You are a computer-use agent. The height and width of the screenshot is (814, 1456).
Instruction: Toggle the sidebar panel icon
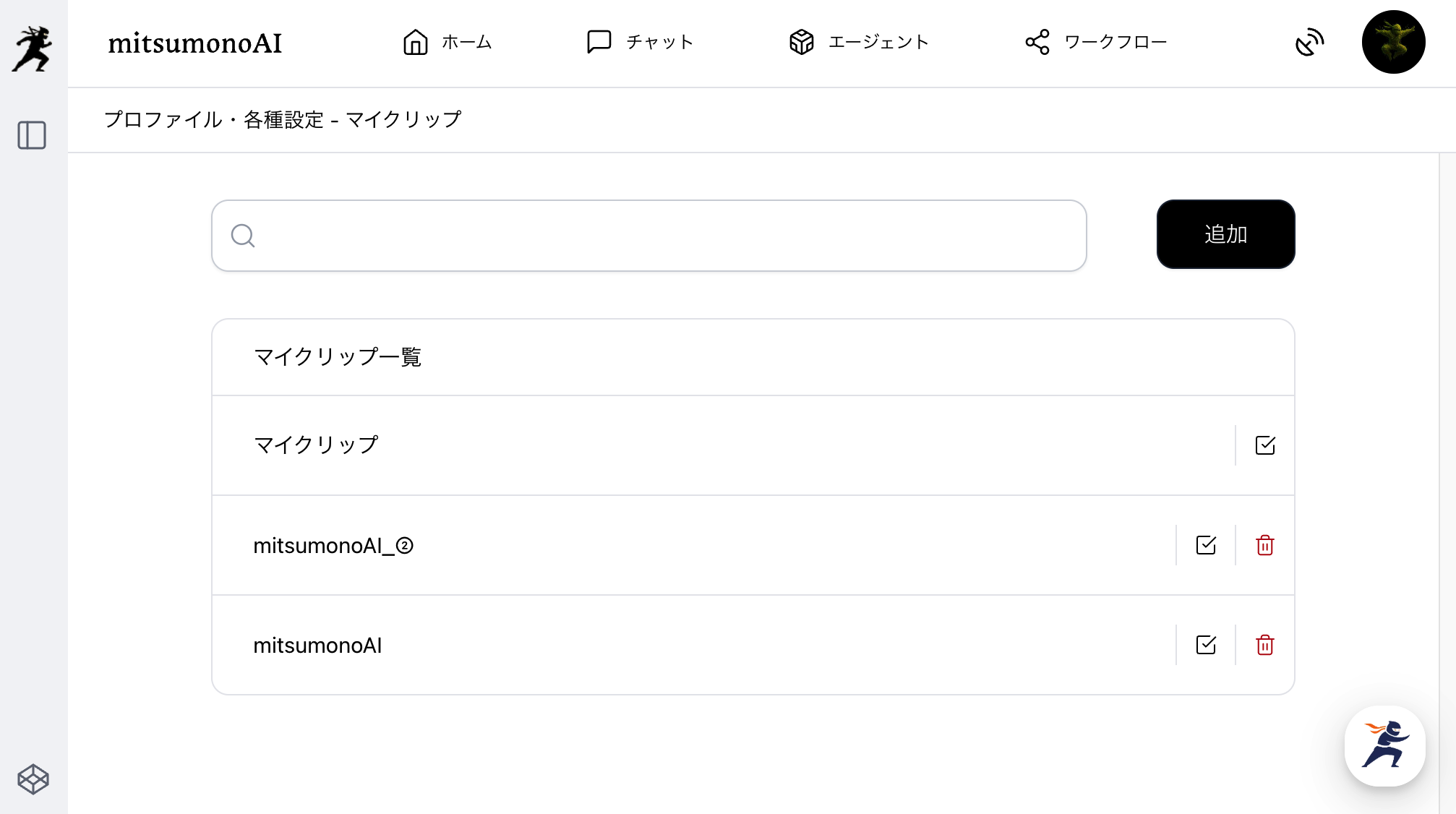point(32,135)
